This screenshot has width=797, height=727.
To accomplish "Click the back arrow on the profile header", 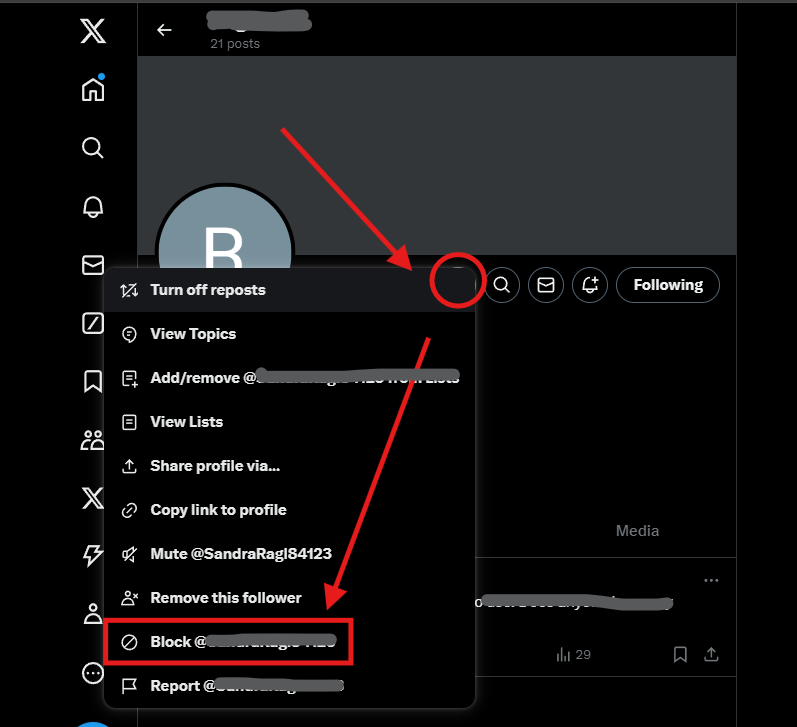I will 164,30.
